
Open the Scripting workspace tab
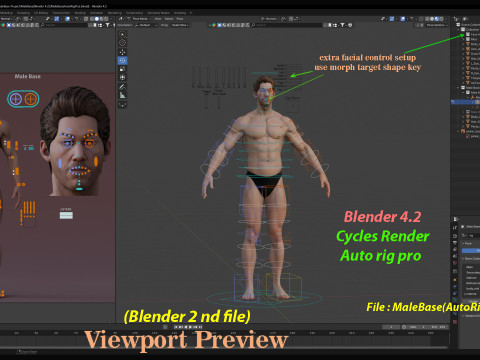180,13
